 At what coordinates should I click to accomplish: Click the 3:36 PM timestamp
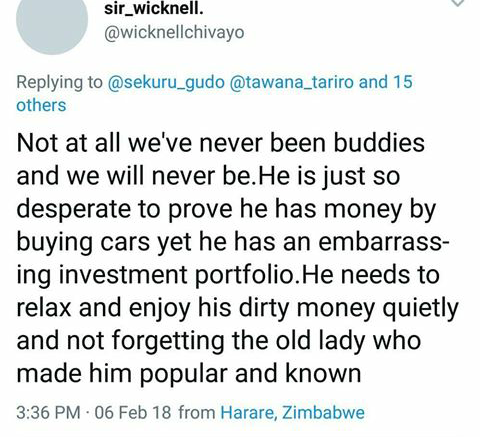tap(49, 412)
